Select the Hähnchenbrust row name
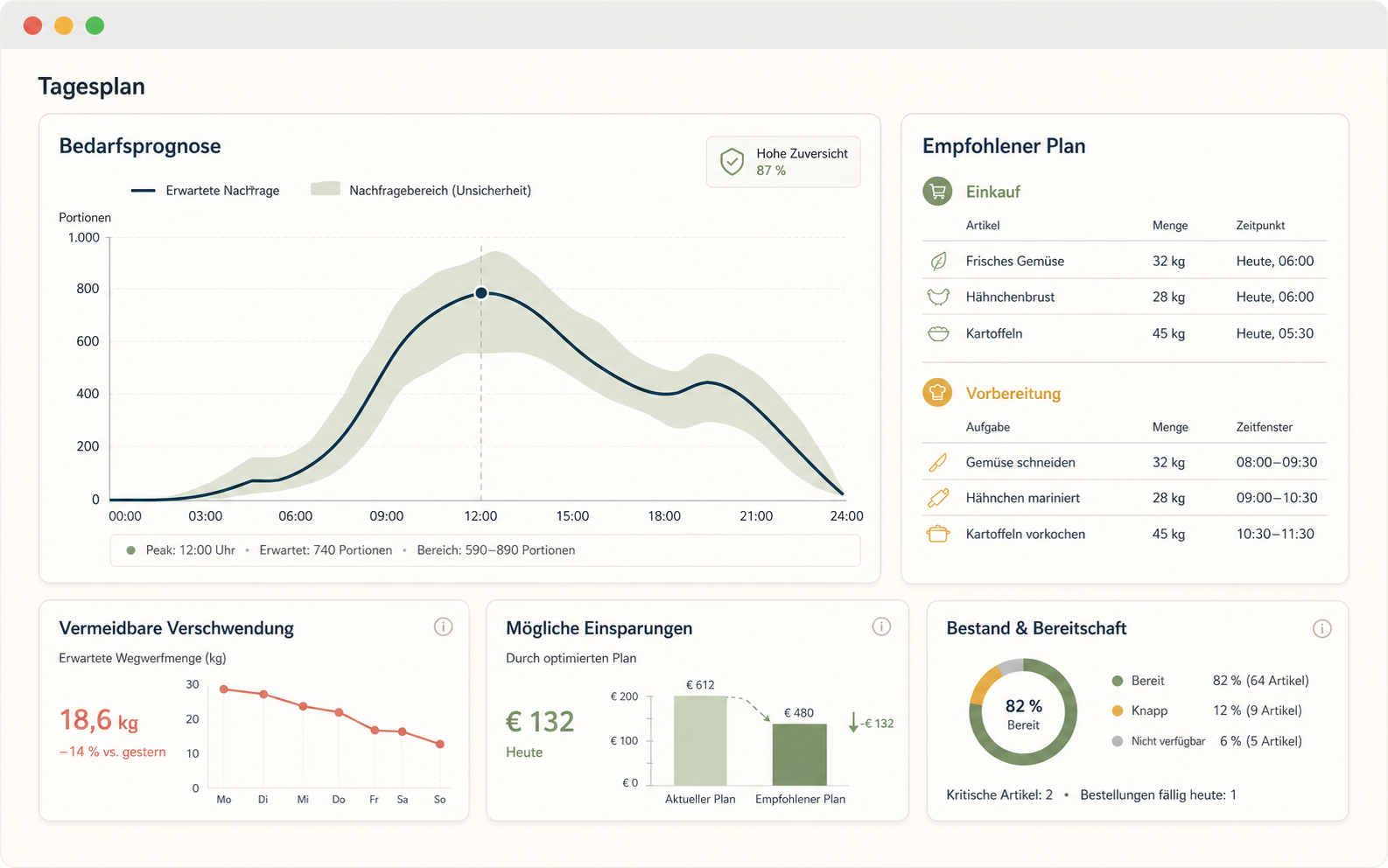Screen dimensions: 1388x868 coord(1011,297)
